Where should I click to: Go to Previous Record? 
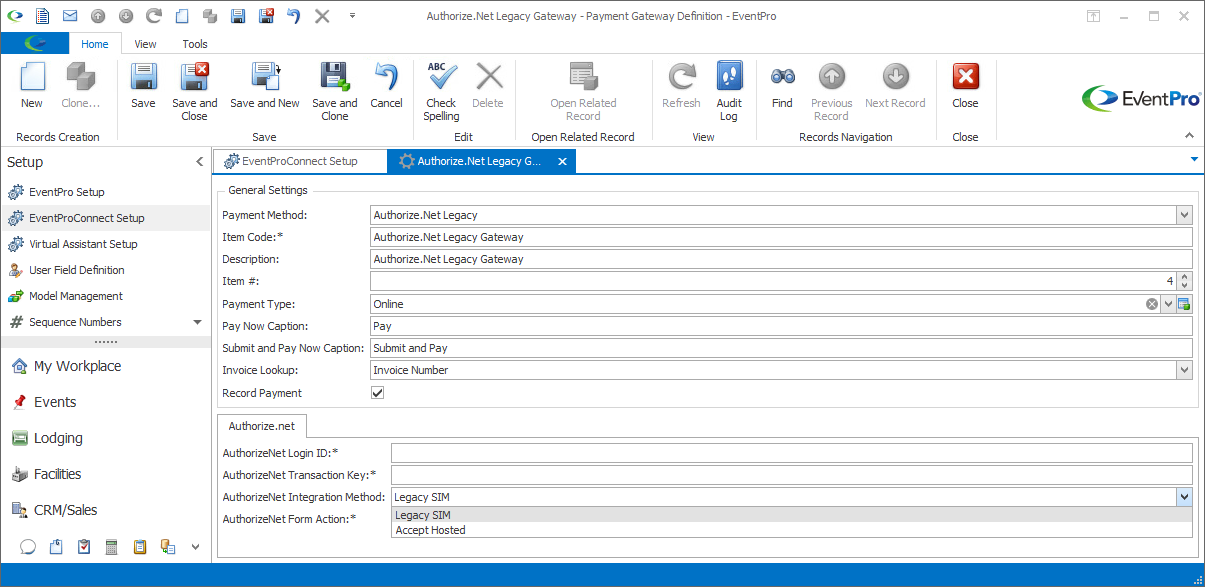coord(831,92)
